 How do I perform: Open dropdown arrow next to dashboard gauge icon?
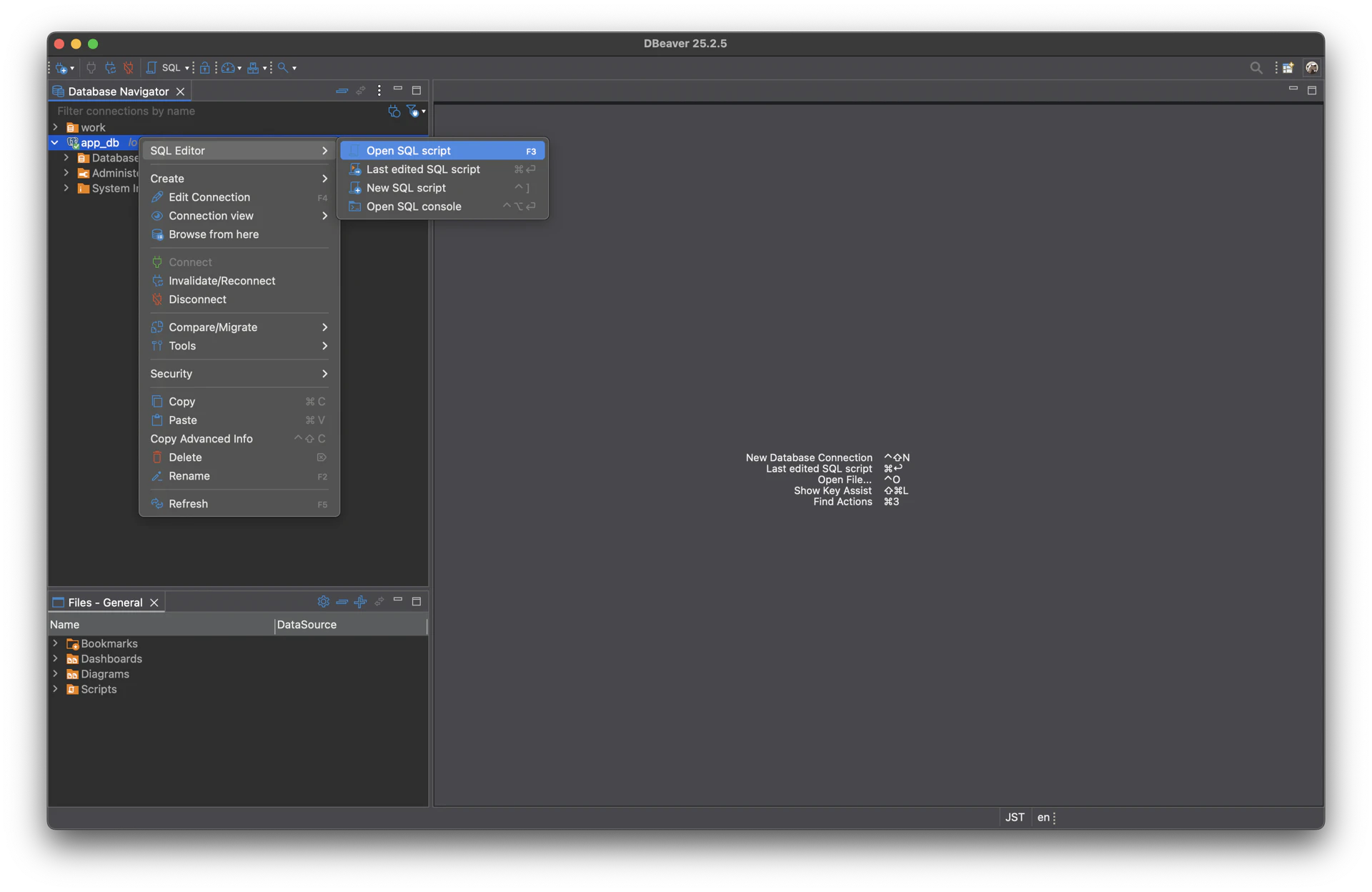tap(239, 69)
